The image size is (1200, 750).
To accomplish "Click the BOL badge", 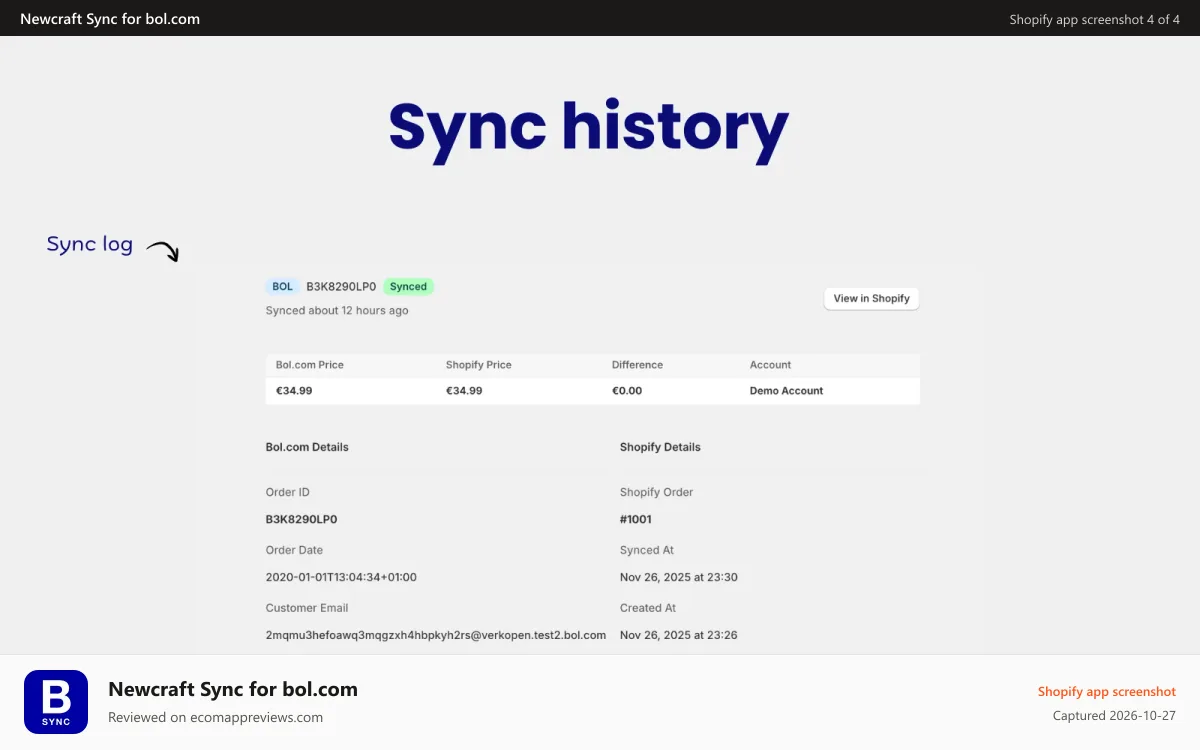I will (x=283, y=286).
